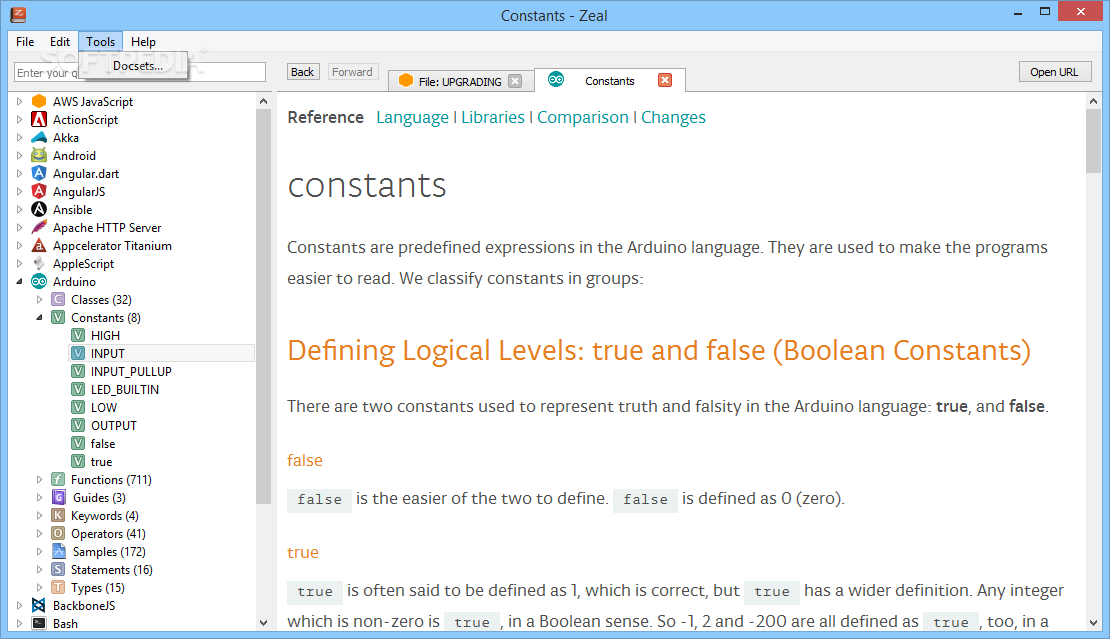
Task: Select the false constant in tree
Action: point(103,444)
